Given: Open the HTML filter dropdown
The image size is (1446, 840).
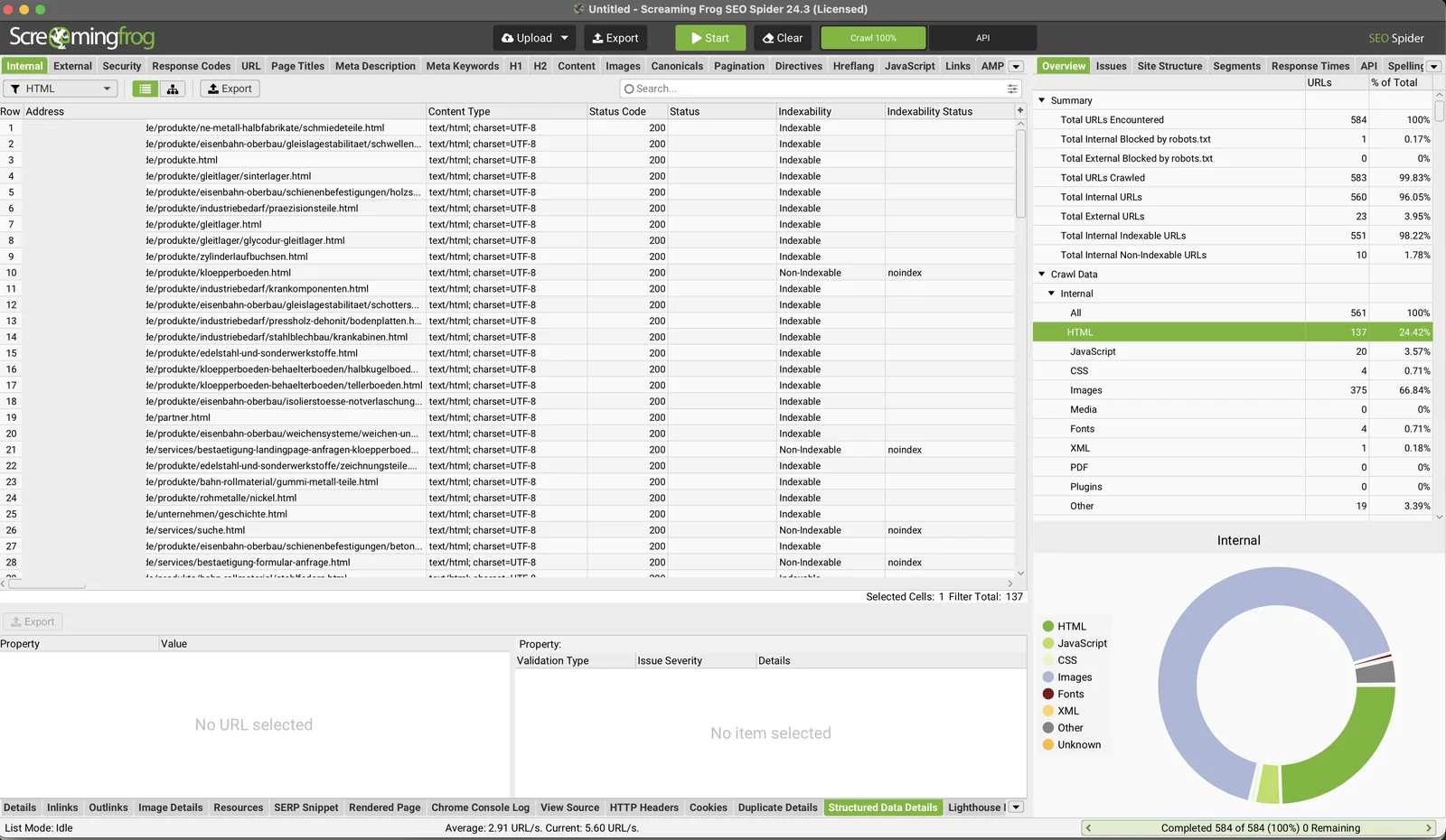Looking at the screenshot, I should click(61, 89).
